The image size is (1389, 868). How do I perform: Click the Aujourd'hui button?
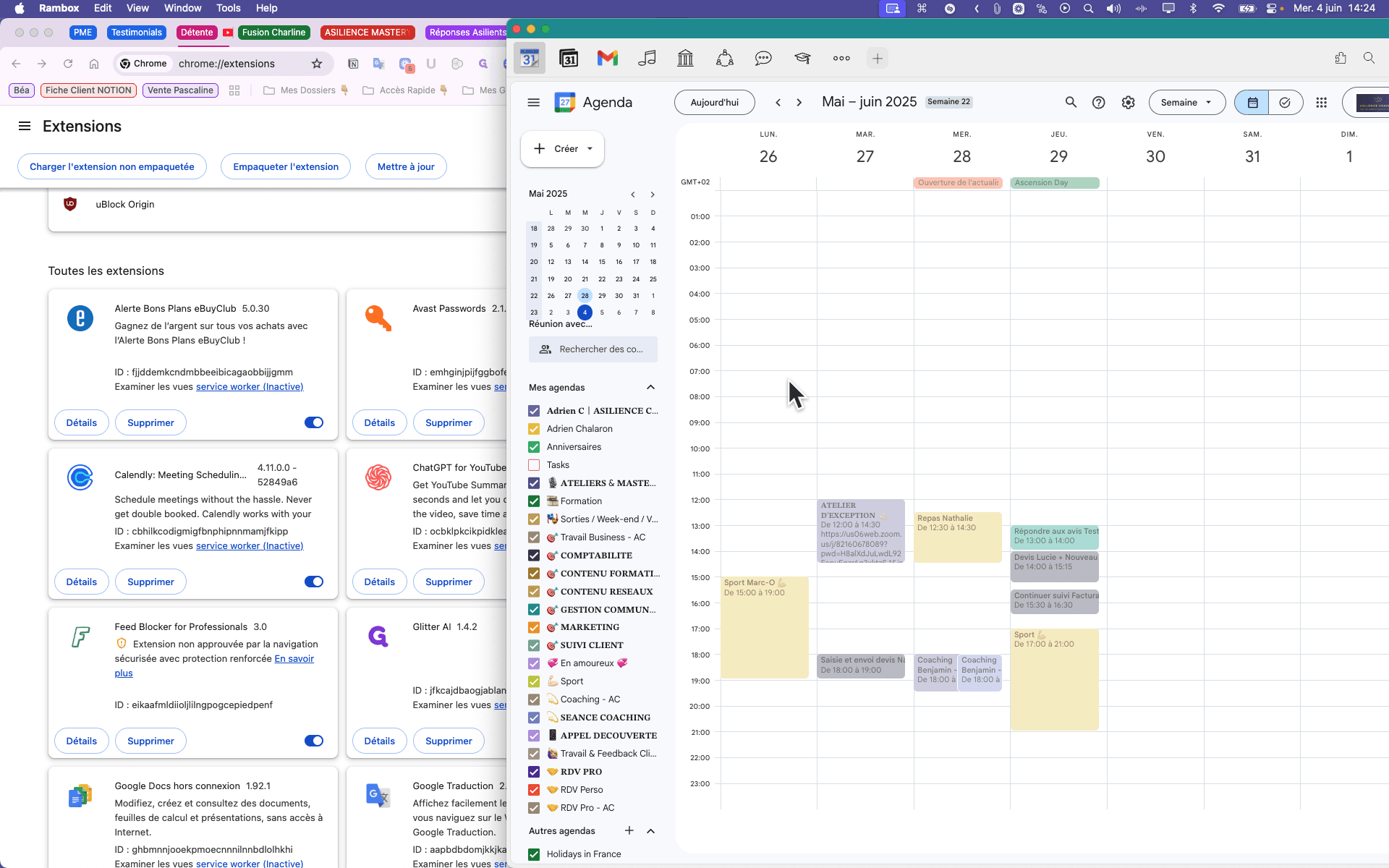point(715,103)
